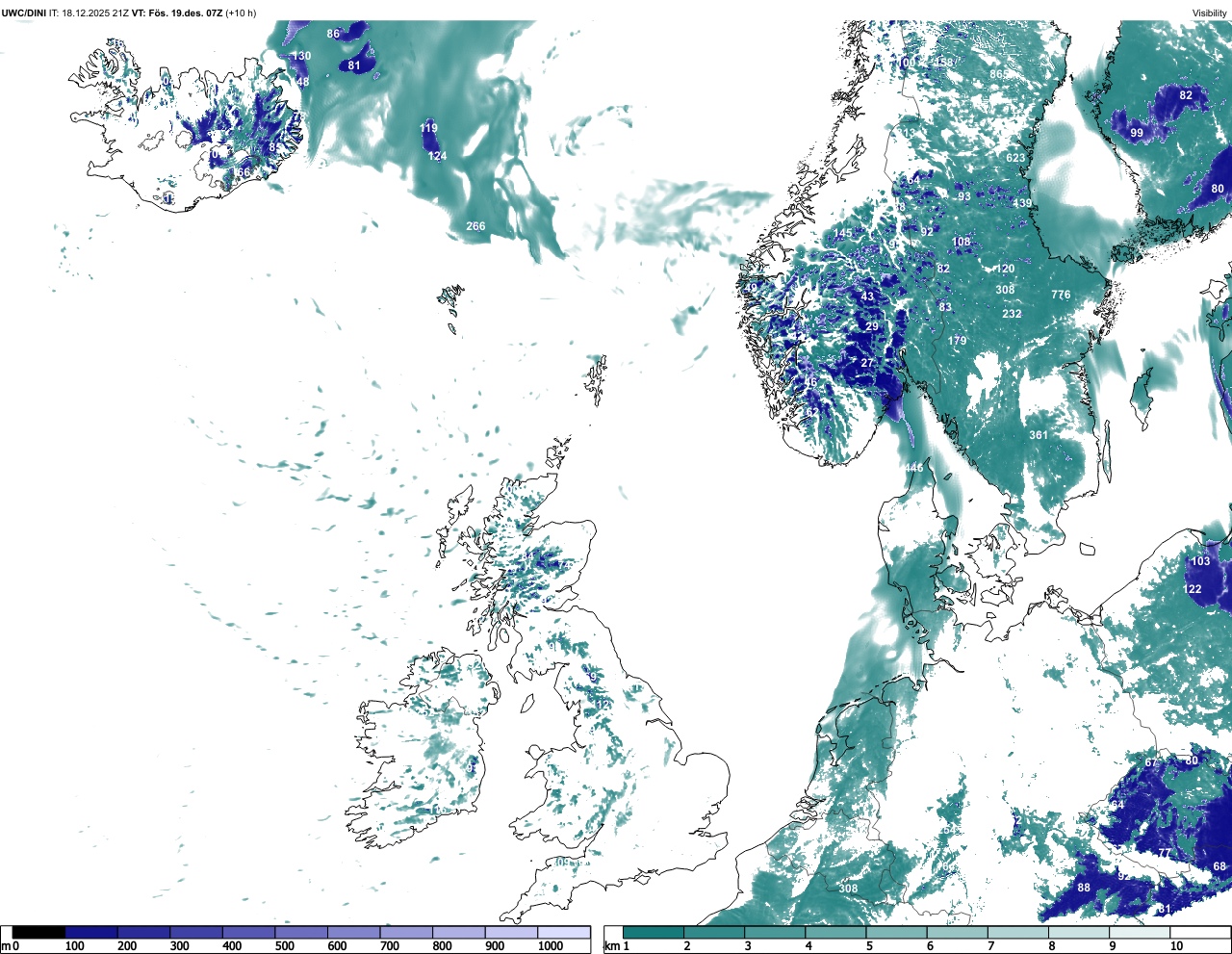
Task: Click the 700–800 m legend swatch
Action: point(406,932)
